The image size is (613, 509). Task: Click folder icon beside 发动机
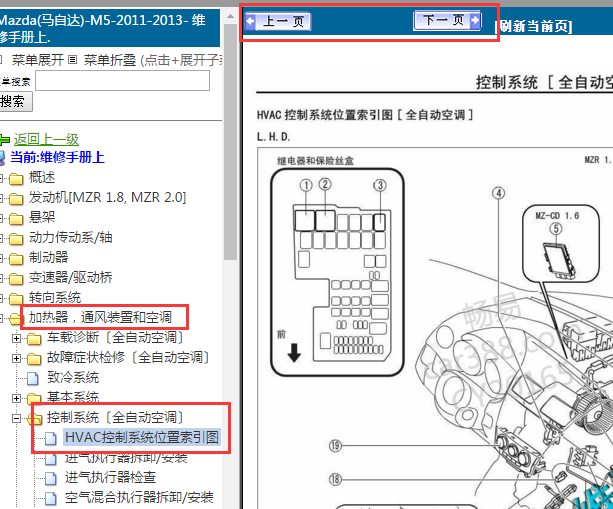point(16,199)
